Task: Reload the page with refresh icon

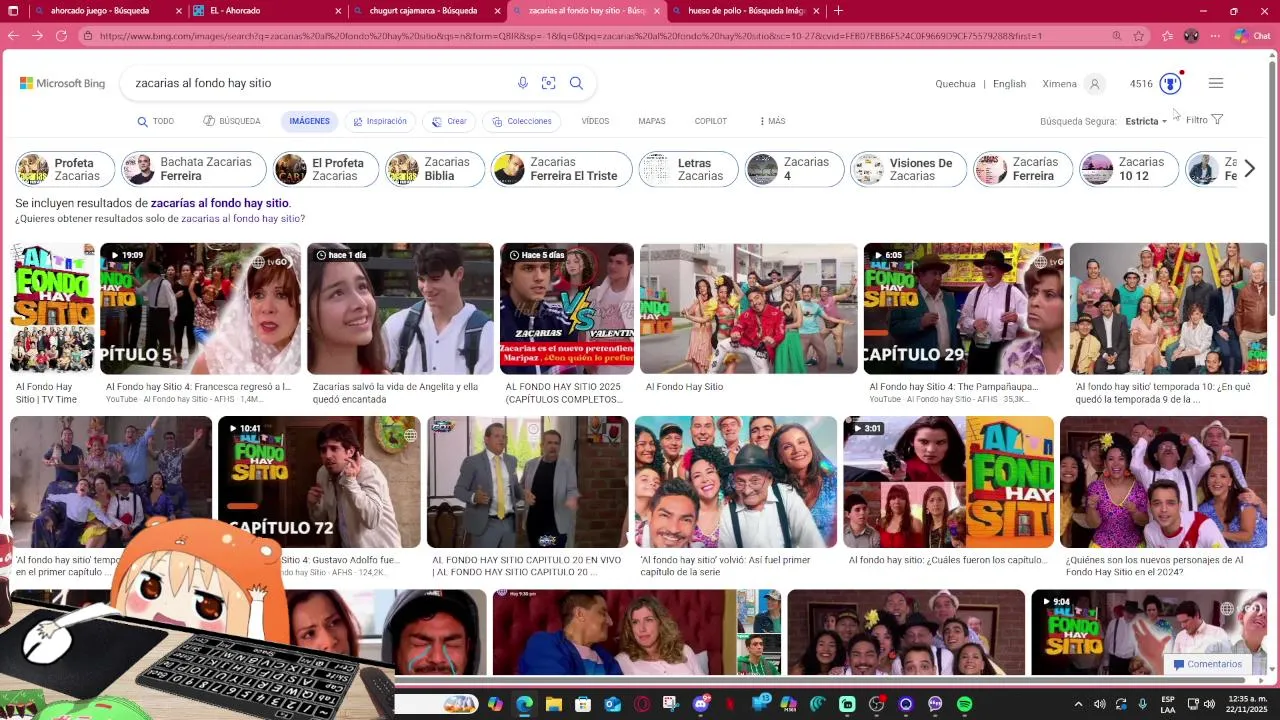Action: click(61, 36)
